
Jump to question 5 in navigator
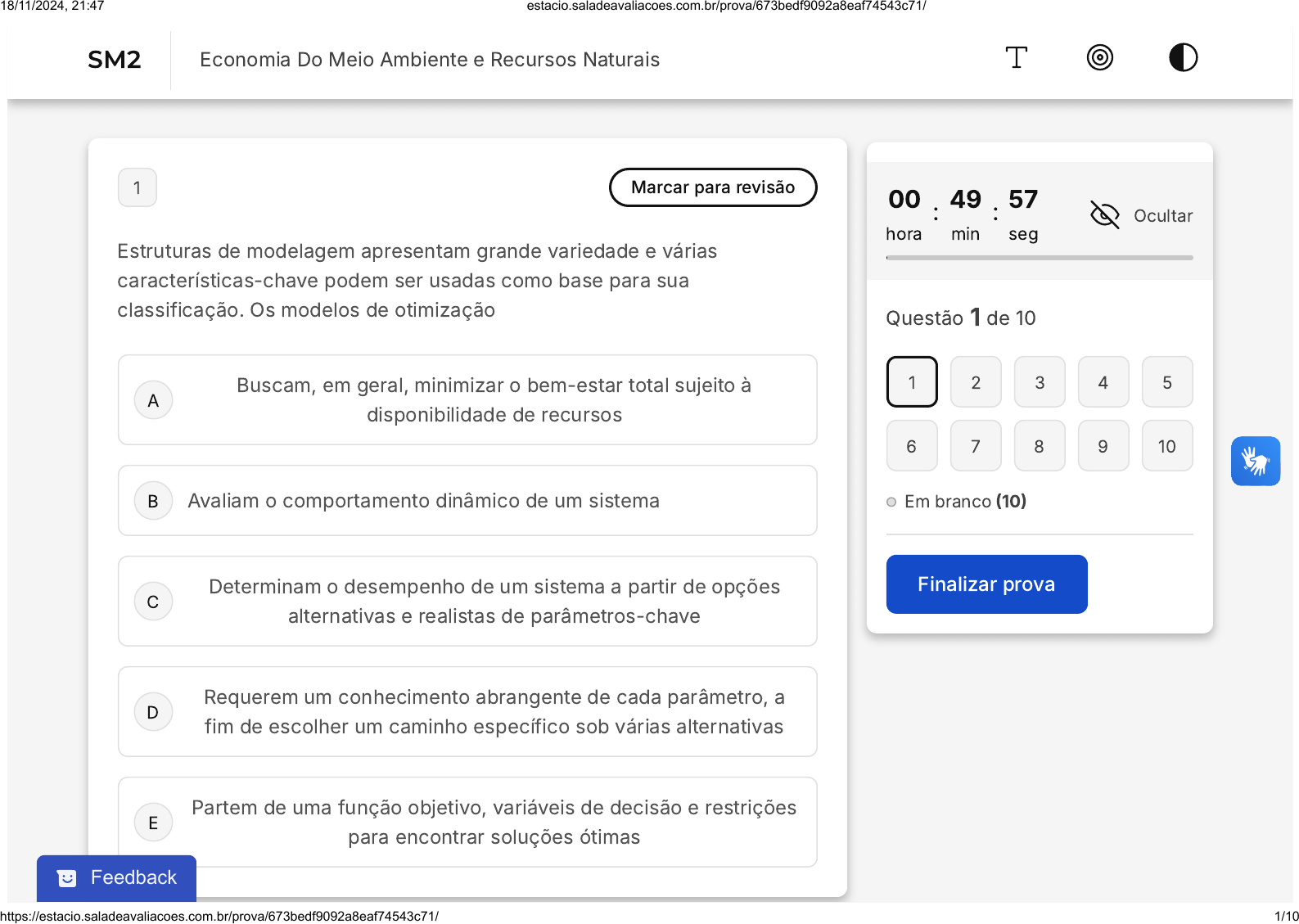pyautogui.click(x=1167, y=382)
